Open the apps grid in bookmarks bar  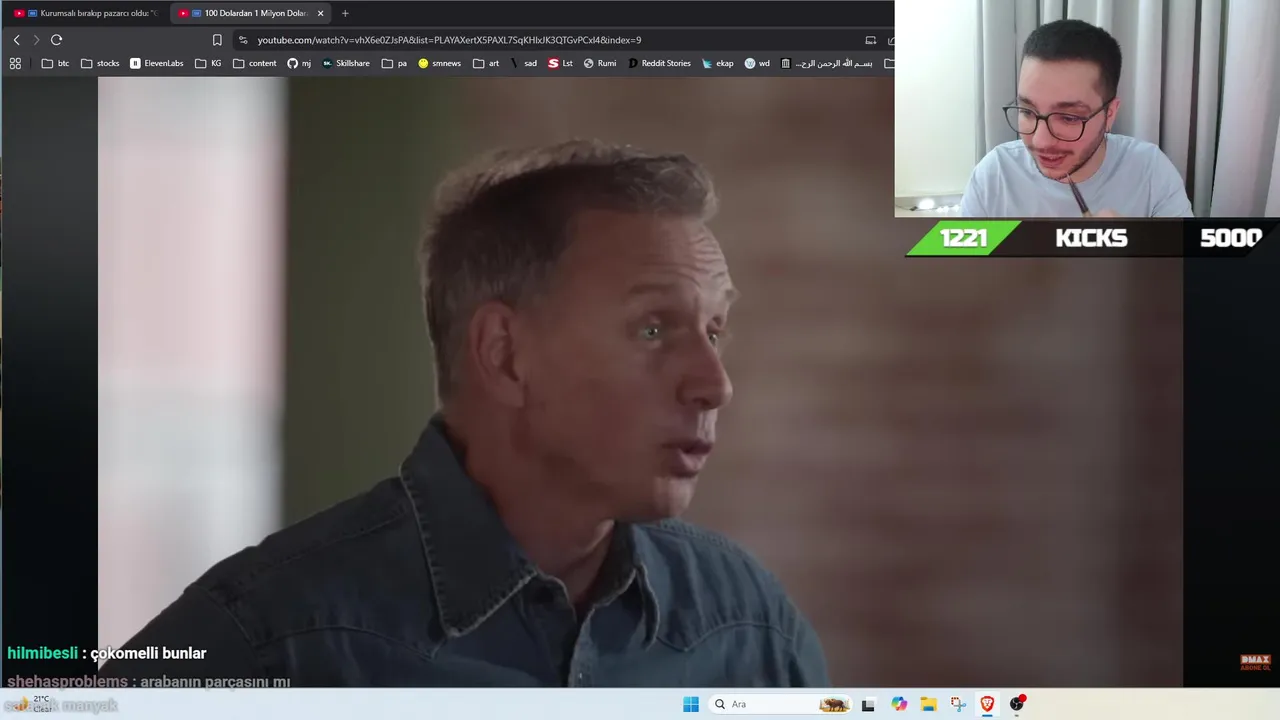tap(15, 63)
